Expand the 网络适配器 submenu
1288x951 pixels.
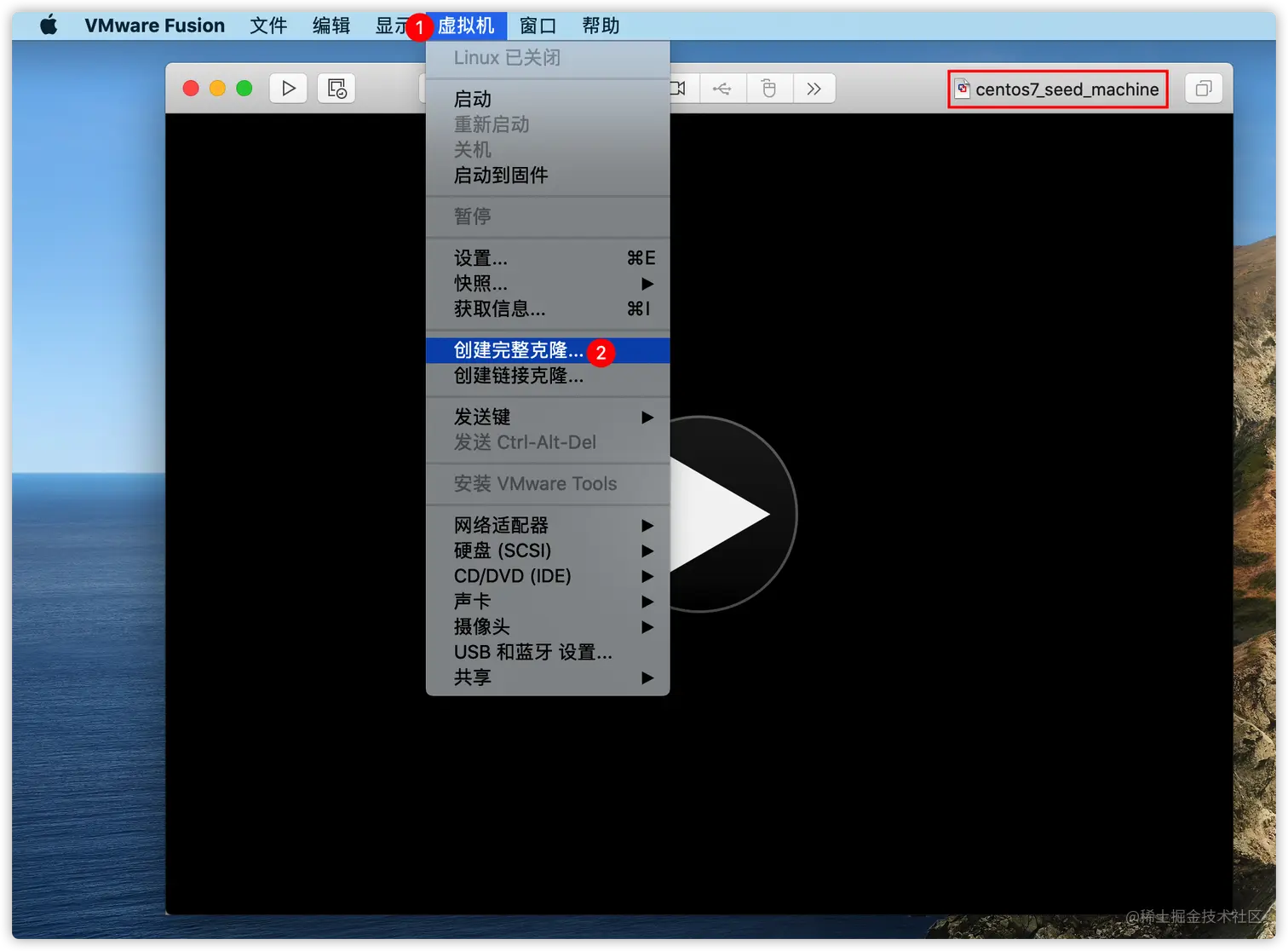pos(548,525)
